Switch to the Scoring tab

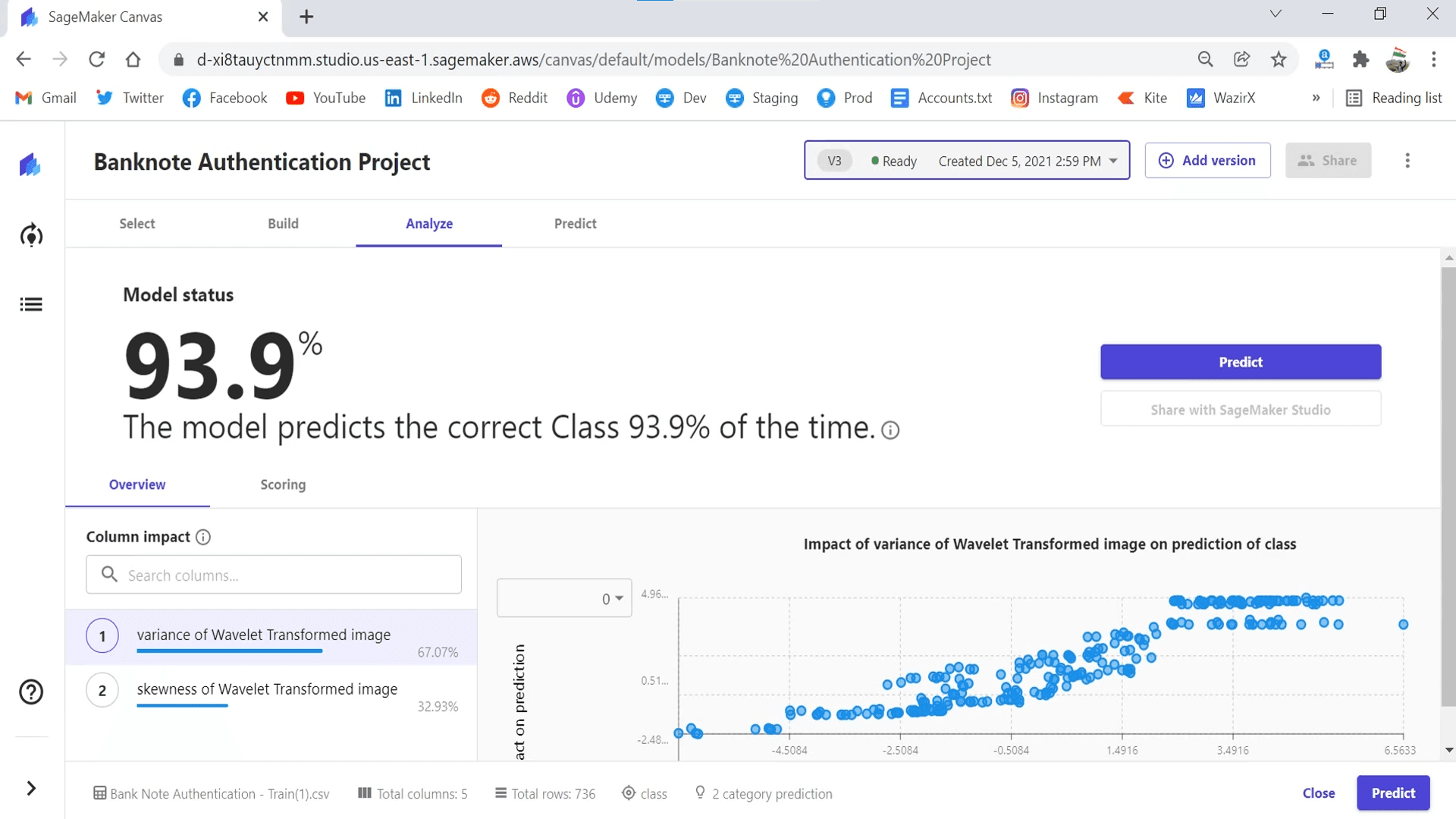[282, 485]
